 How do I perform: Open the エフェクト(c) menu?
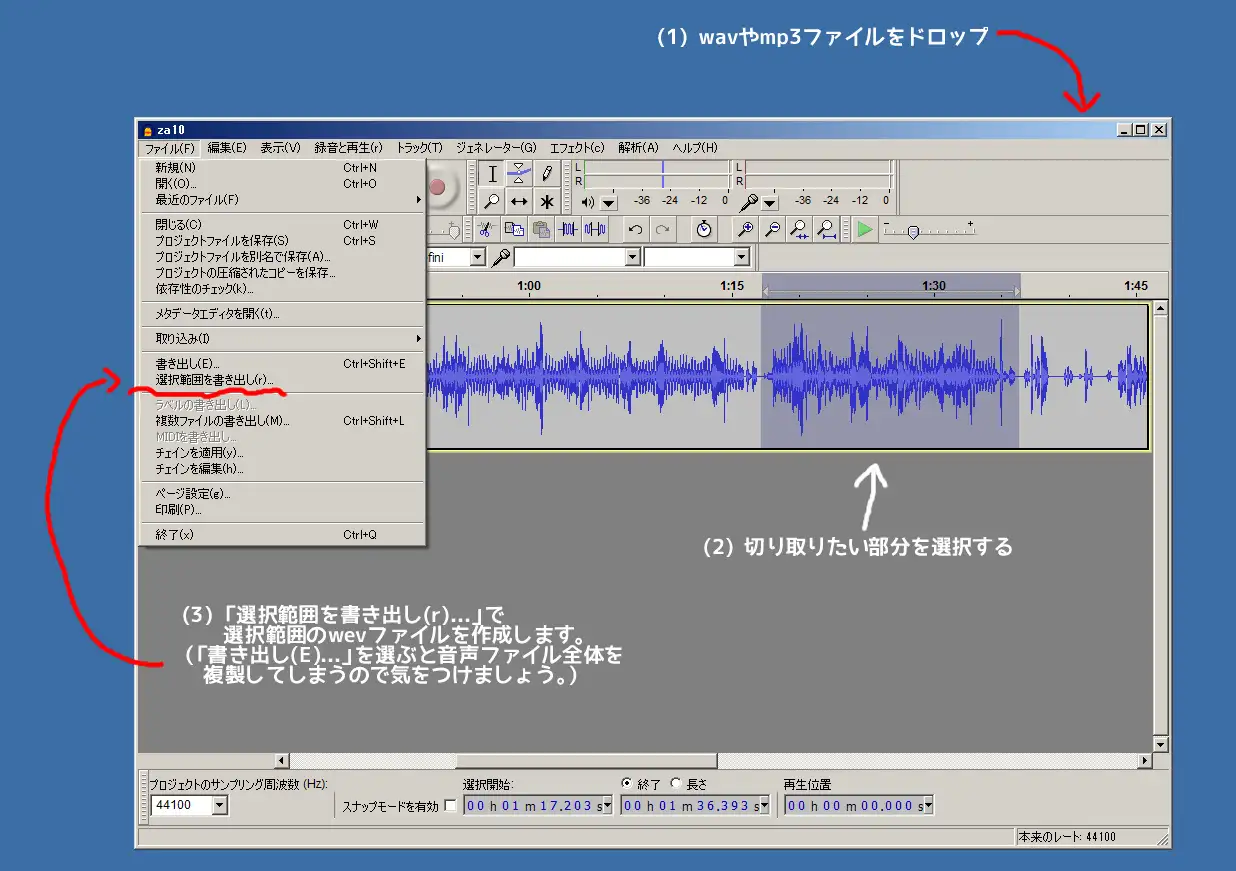(x=577, y=148)
